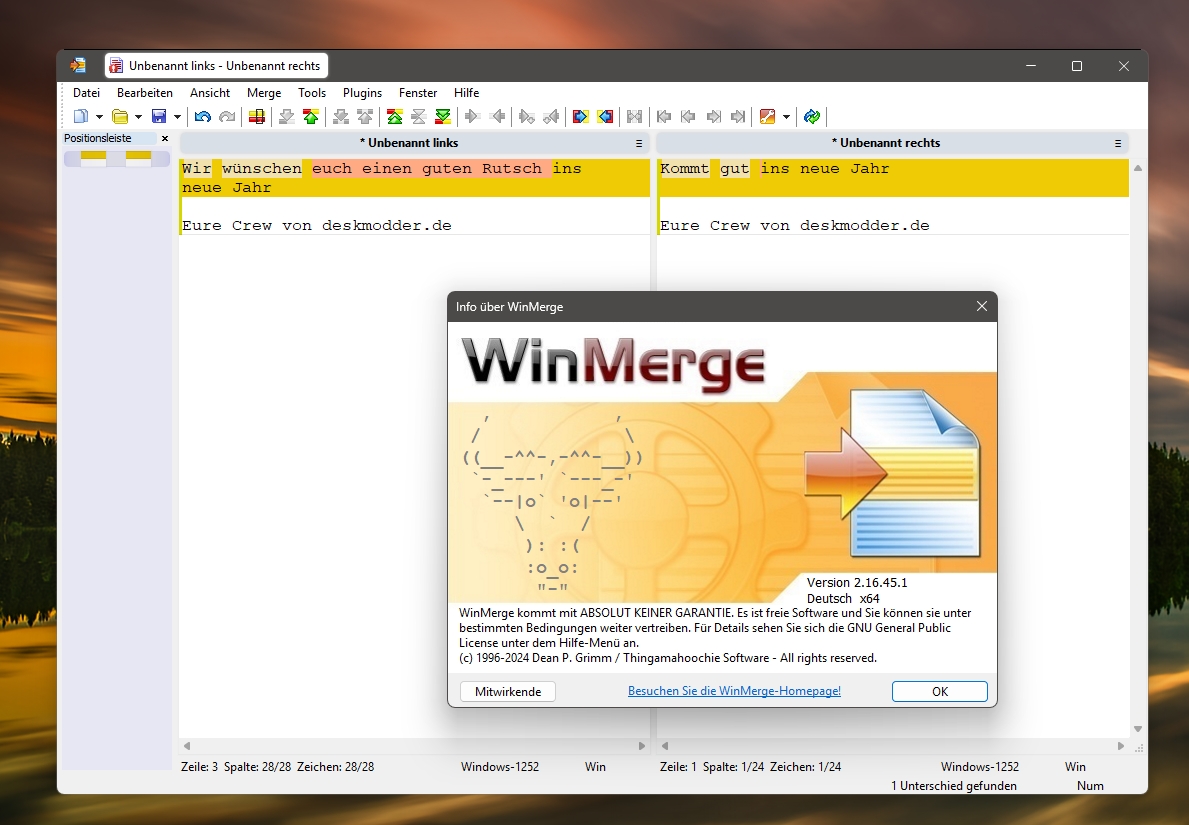Click right pane line 'Kommt gut ins neue Jahr'

coord(774,168)
